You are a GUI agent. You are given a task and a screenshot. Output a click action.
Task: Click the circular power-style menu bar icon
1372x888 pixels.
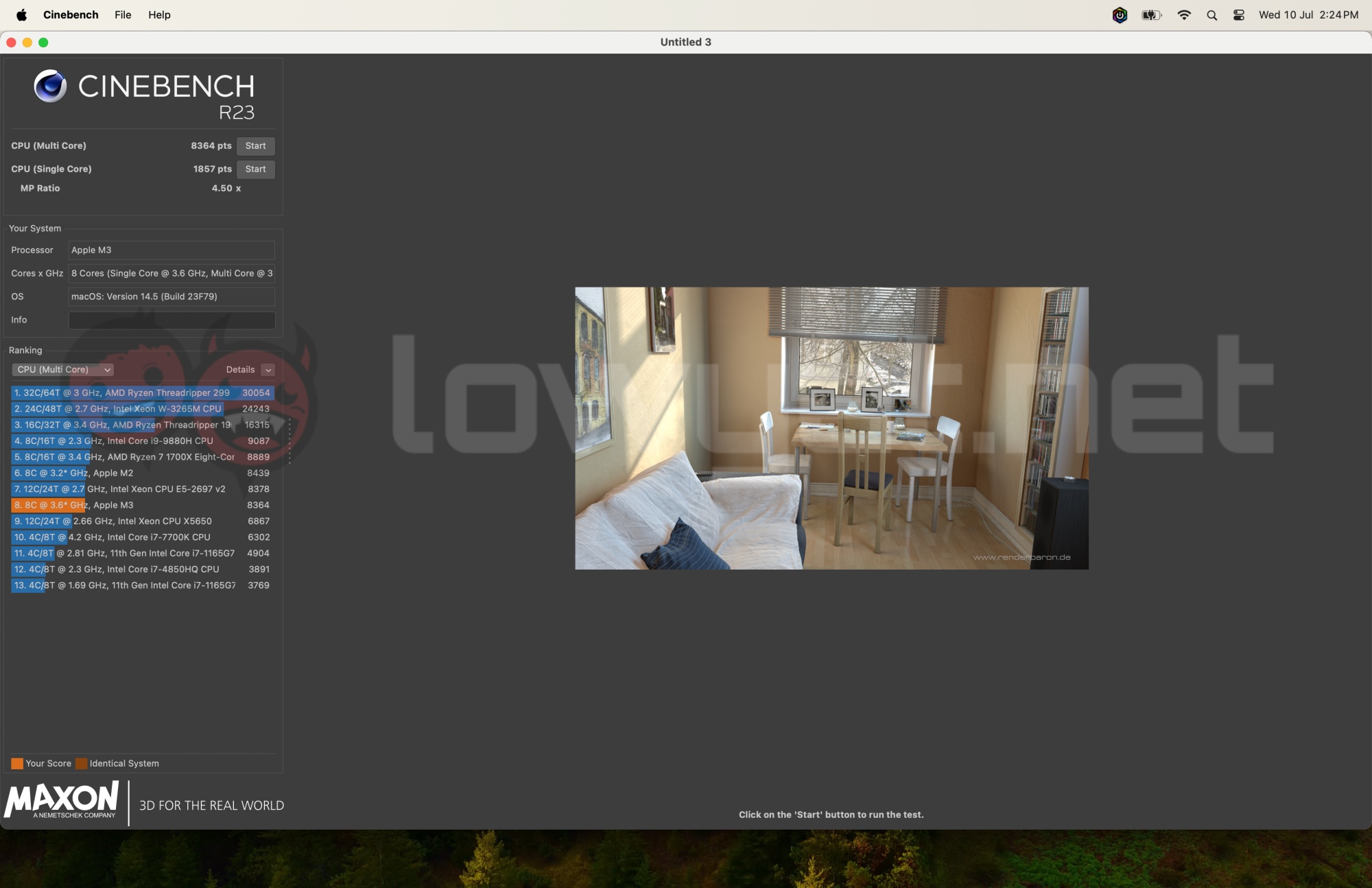[x=1120, y=14]
